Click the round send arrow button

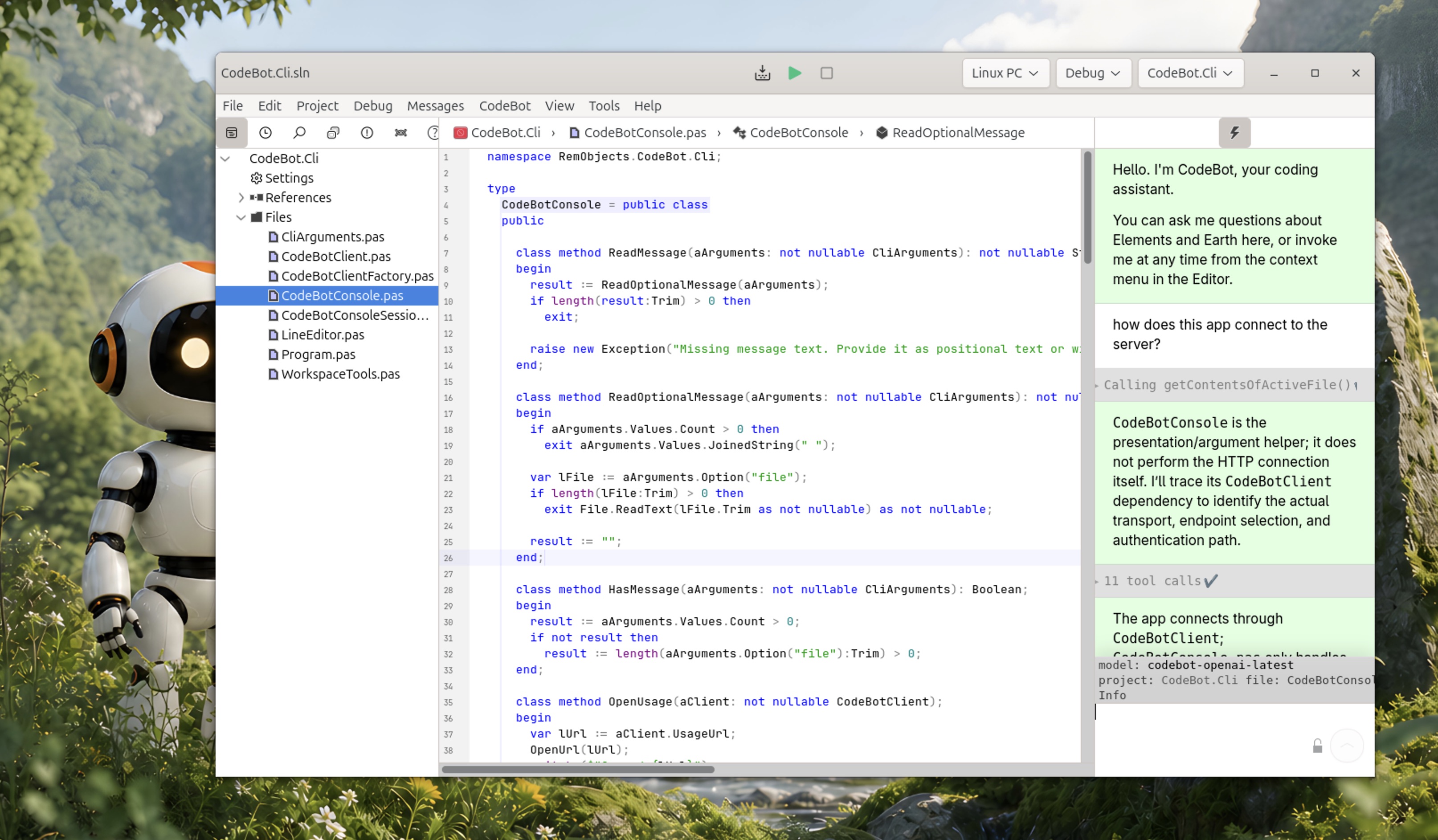click(x=1347, y=745)
